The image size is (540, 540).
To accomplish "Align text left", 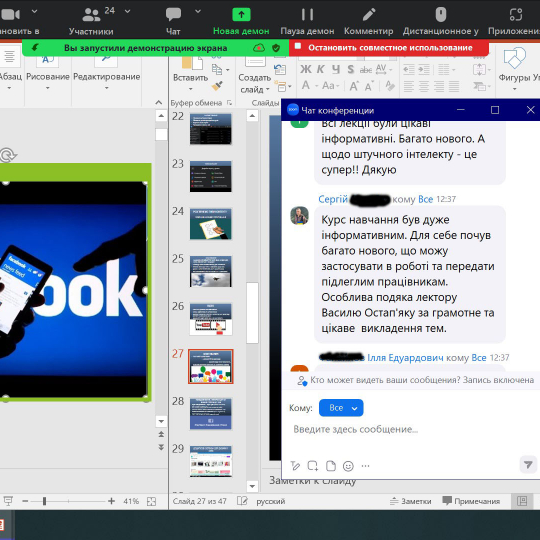I will pyautogui.click(x=408, y=86).
